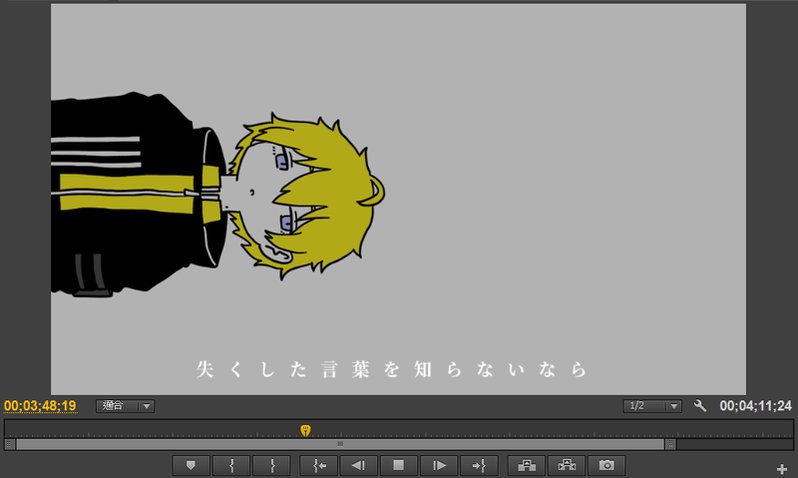Export frame using the camera icon
Viewport: 798px width, 478px height.
coord(606,465)
